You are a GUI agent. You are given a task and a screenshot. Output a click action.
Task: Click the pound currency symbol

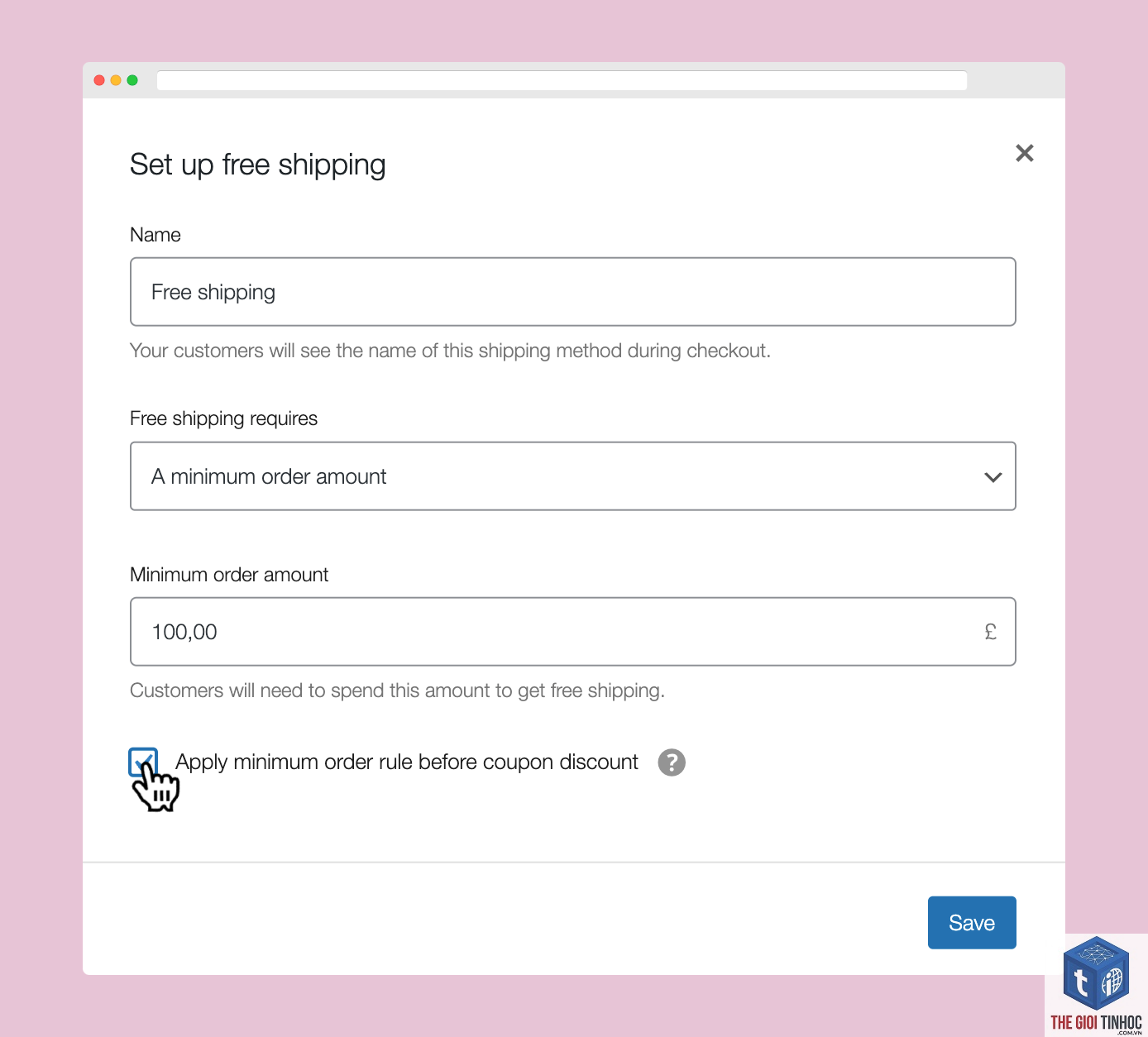[x=991, y=632]
